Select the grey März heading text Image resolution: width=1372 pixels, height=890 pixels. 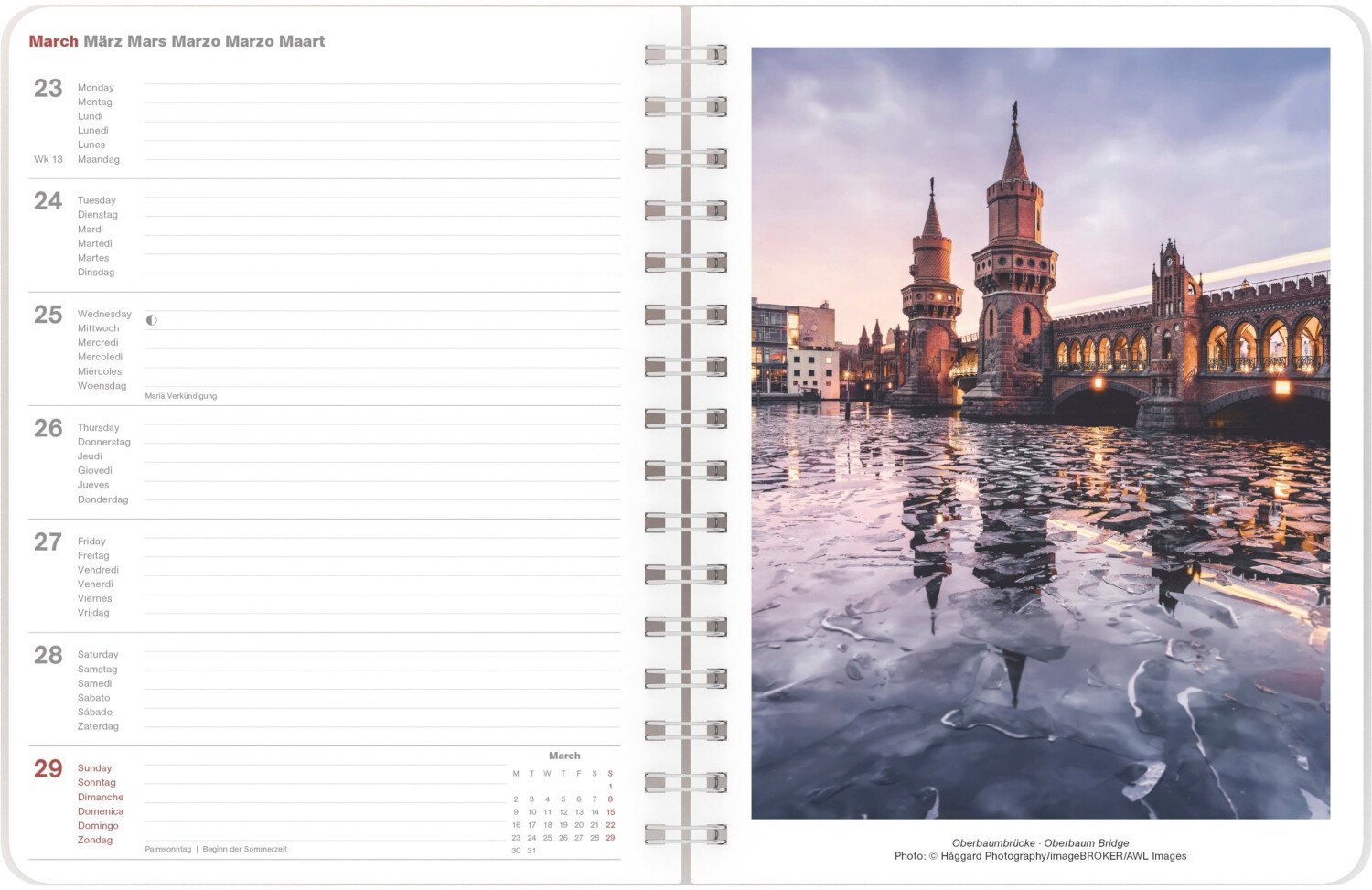[x=102, y=41]
